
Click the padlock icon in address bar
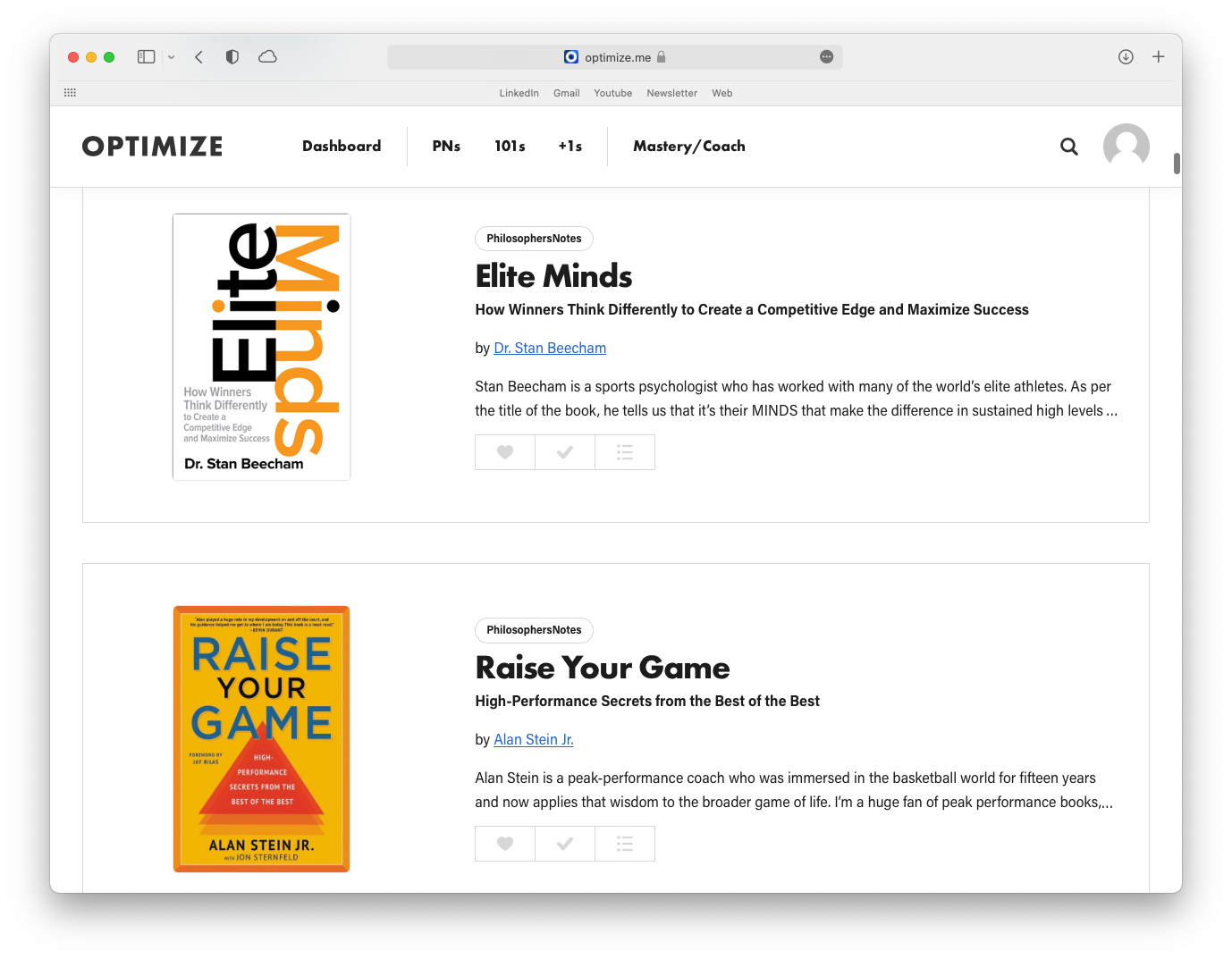662,57
